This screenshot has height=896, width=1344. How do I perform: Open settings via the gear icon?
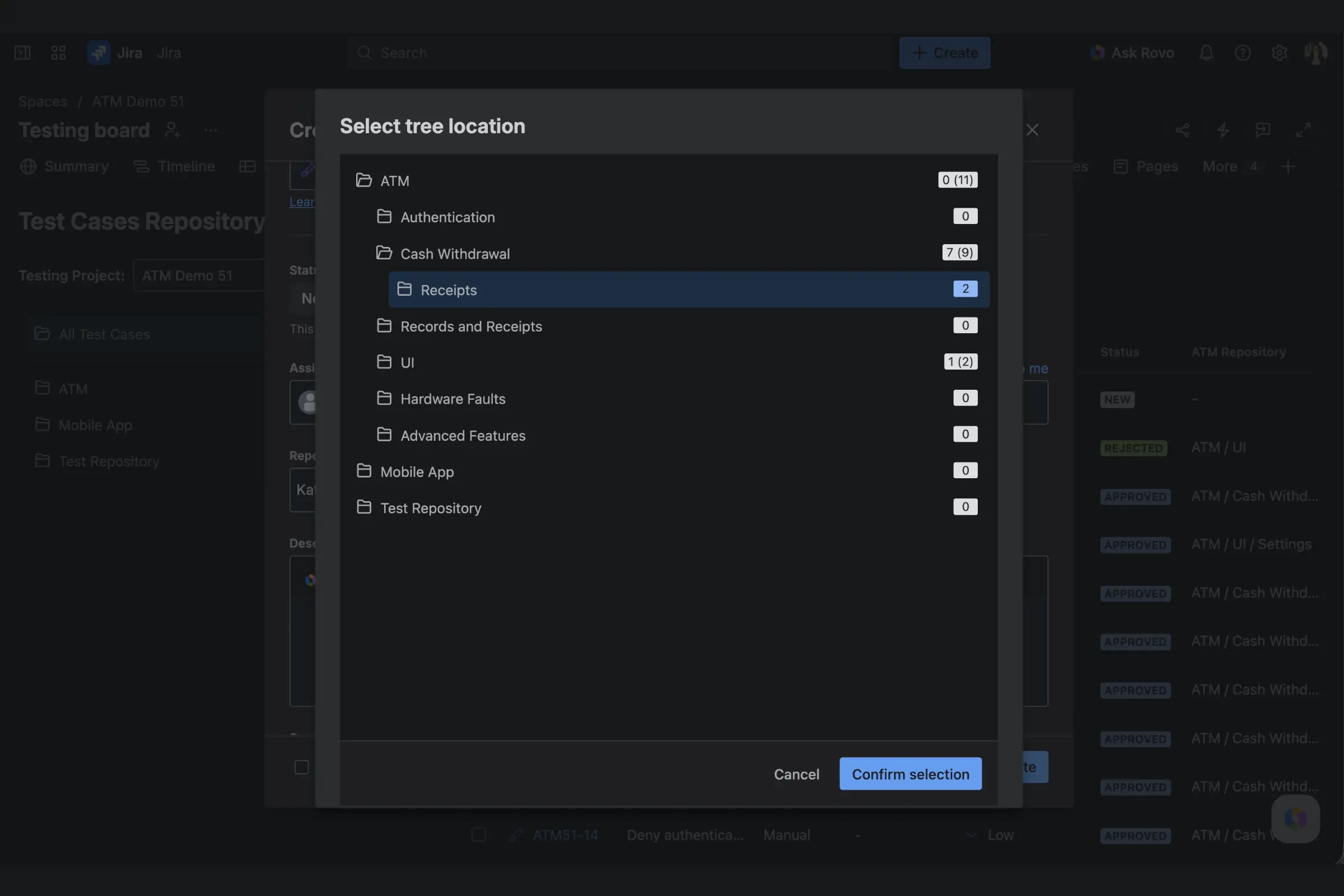[x=1280, y=53]
